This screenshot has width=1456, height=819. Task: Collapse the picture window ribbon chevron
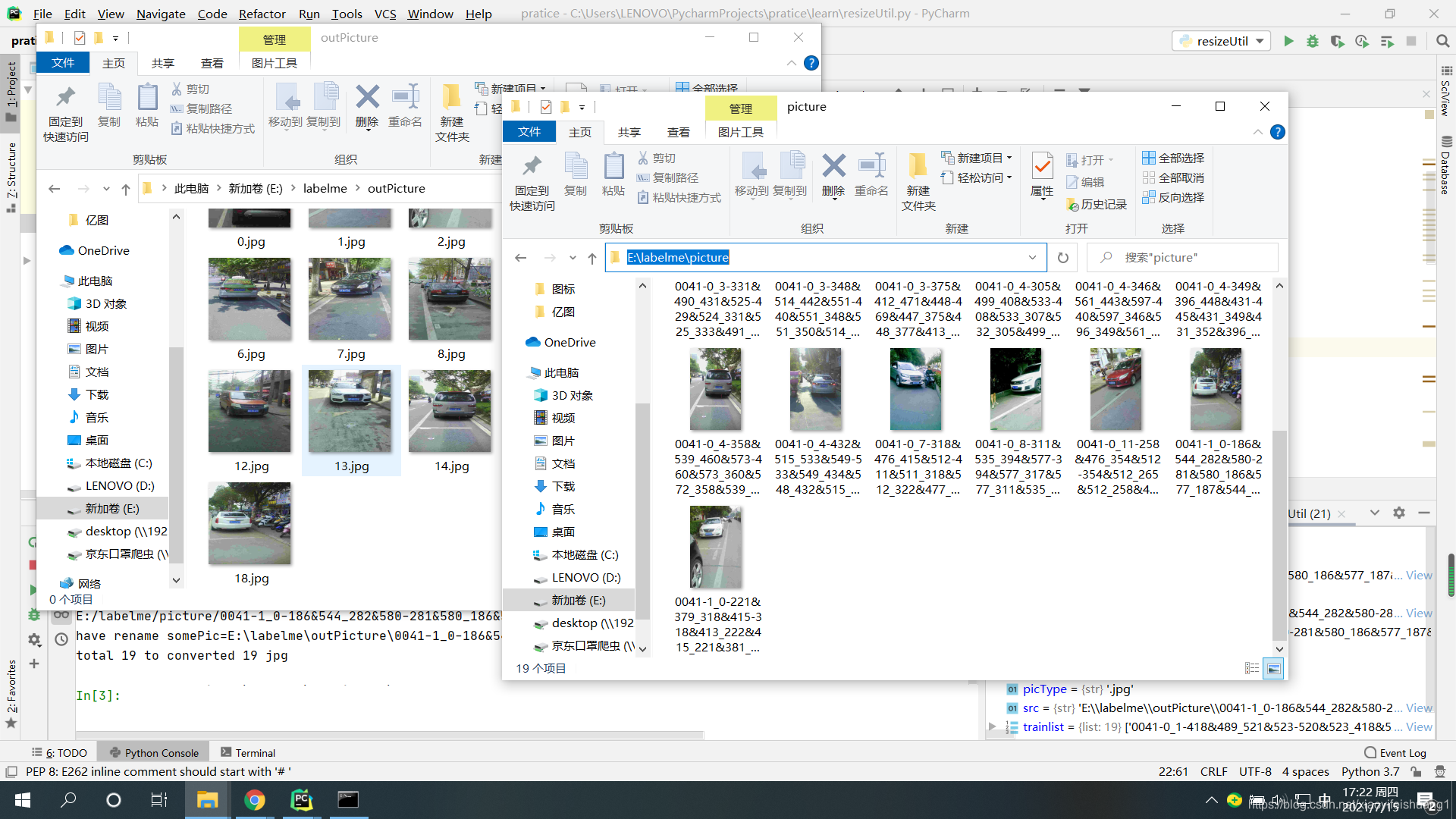(x=1257, y=132)
